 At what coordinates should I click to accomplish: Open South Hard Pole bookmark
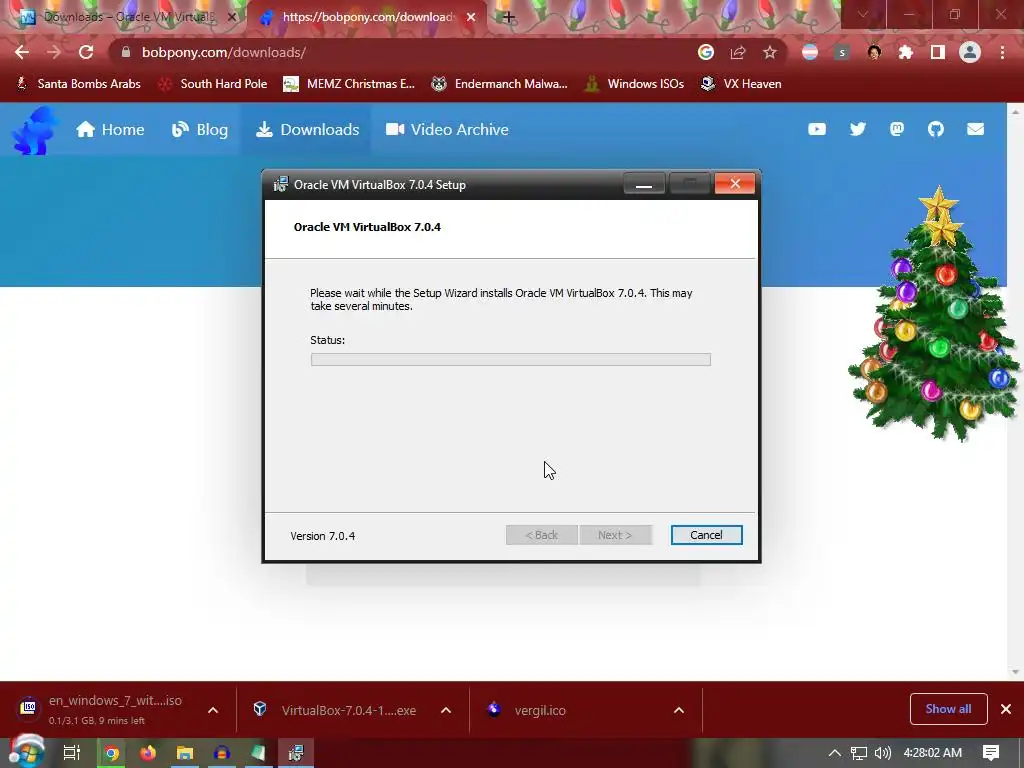[213, 84]
